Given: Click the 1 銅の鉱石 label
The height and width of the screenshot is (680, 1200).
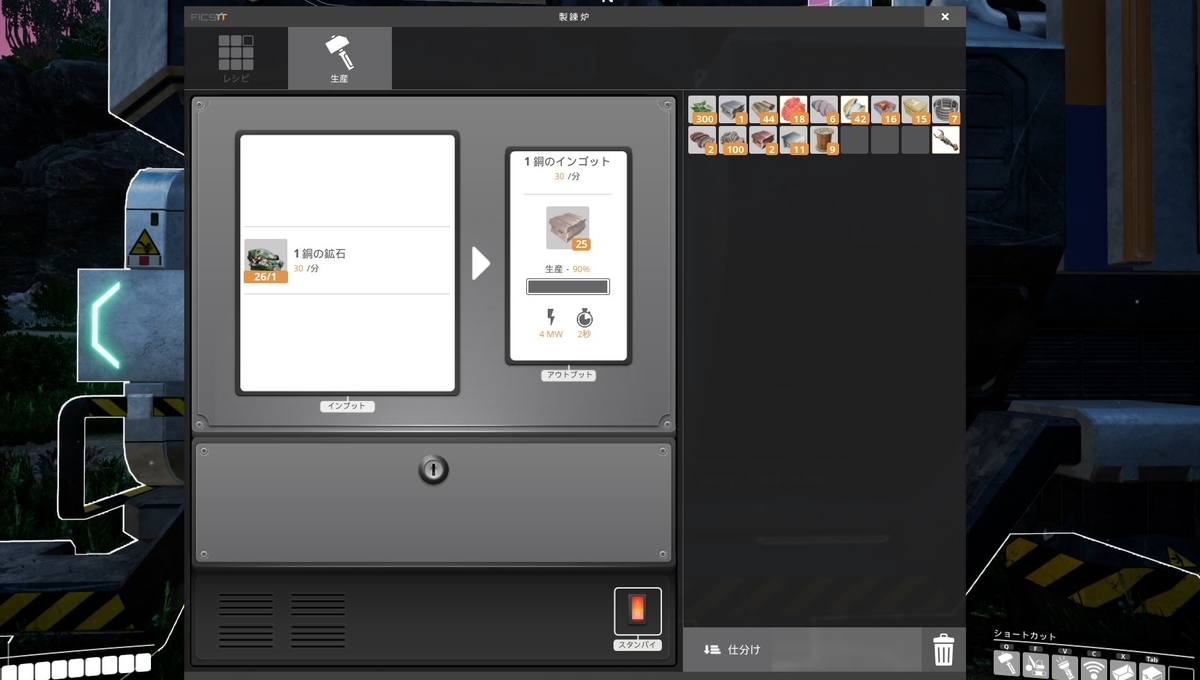Looking at the screenshot, I should [320, 254].
